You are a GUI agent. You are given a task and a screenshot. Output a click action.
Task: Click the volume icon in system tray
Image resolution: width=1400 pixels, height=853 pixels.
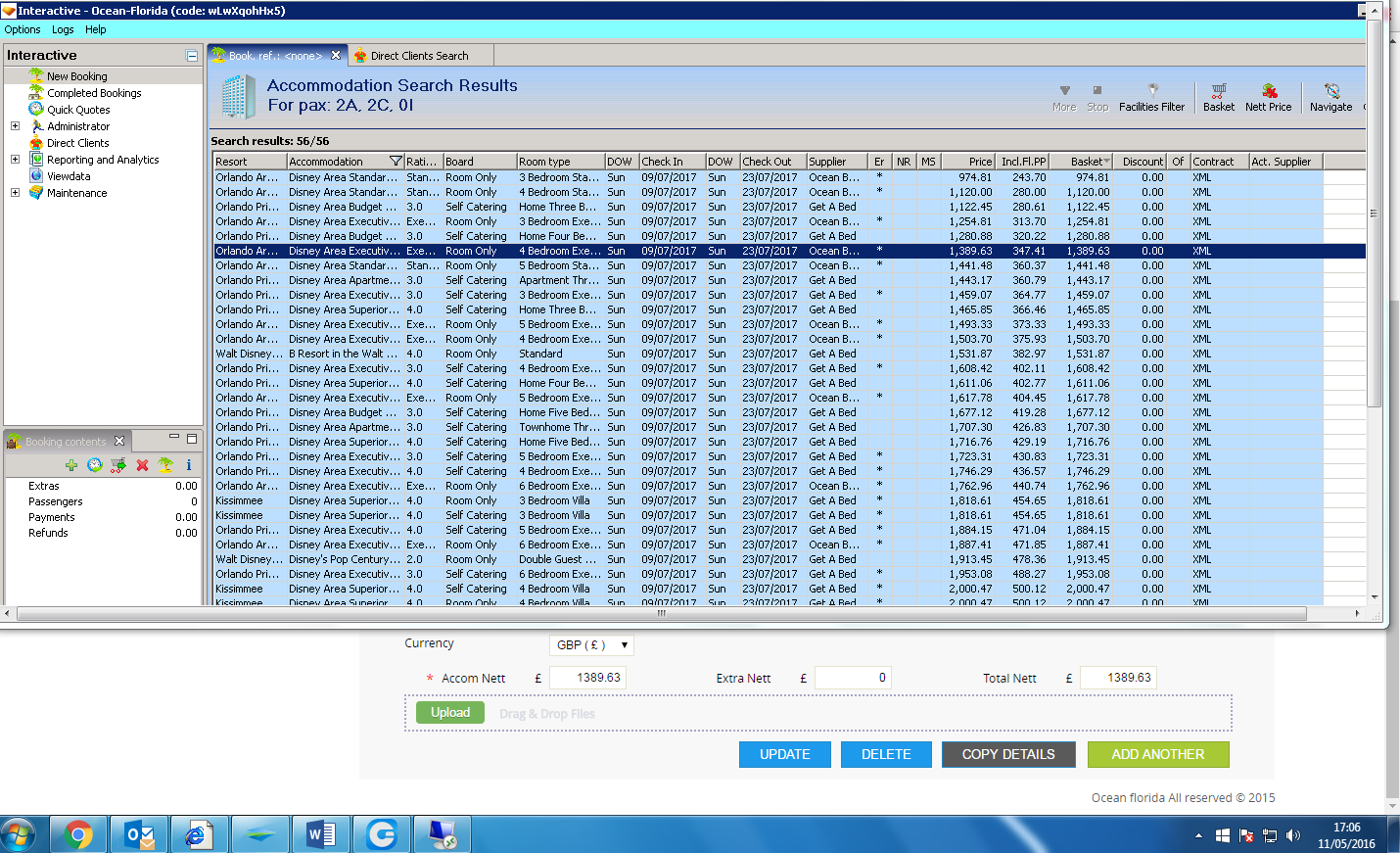point(1293,835)
